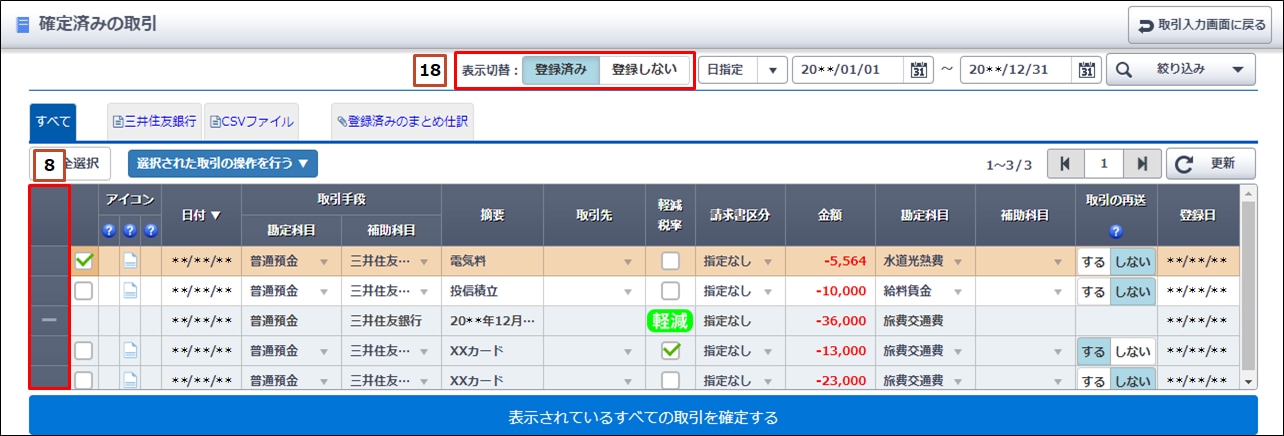
Task: Click 表示されているすべての取引を確定する
Action: (642, 416)
